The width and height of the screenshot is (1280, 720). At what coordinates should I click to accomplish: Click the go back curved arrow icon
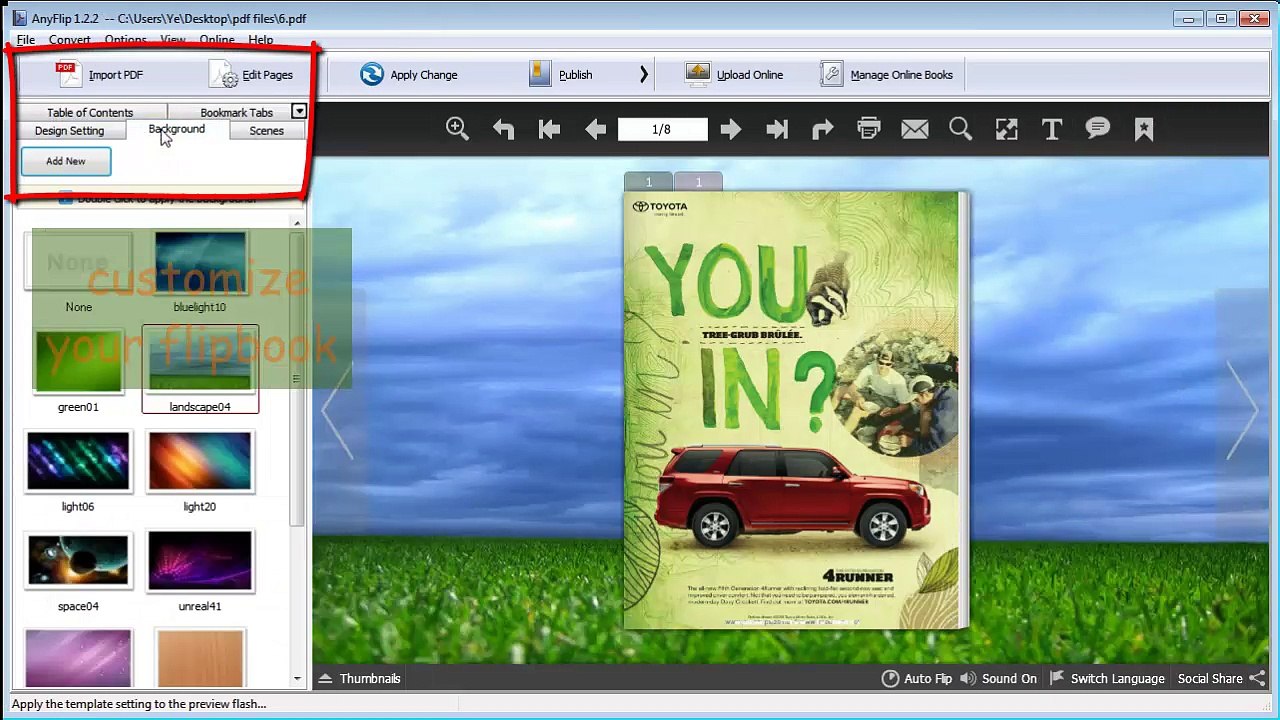[503, 129]
